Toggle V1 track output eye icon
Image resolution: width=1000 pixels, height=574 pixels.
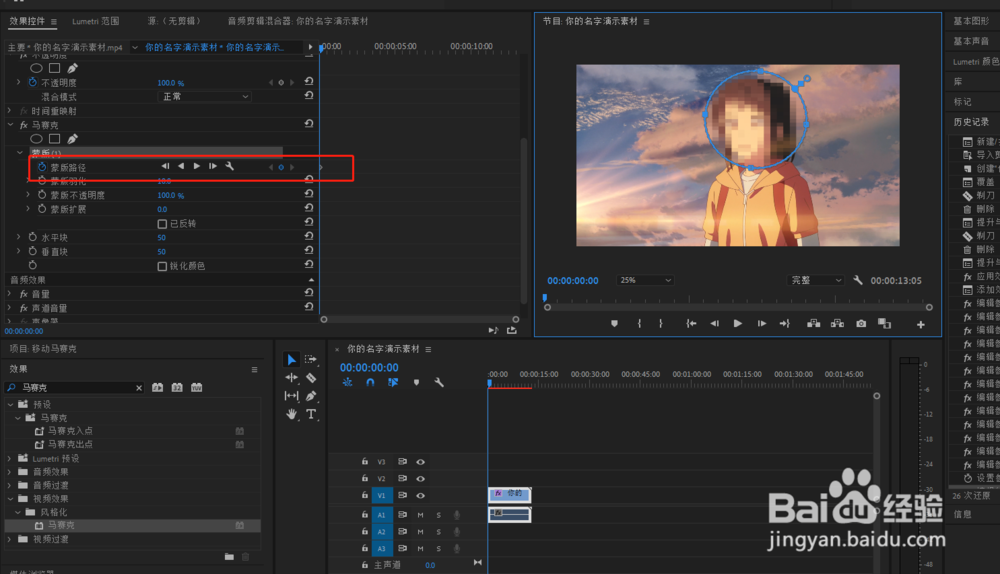coord(420,495)
